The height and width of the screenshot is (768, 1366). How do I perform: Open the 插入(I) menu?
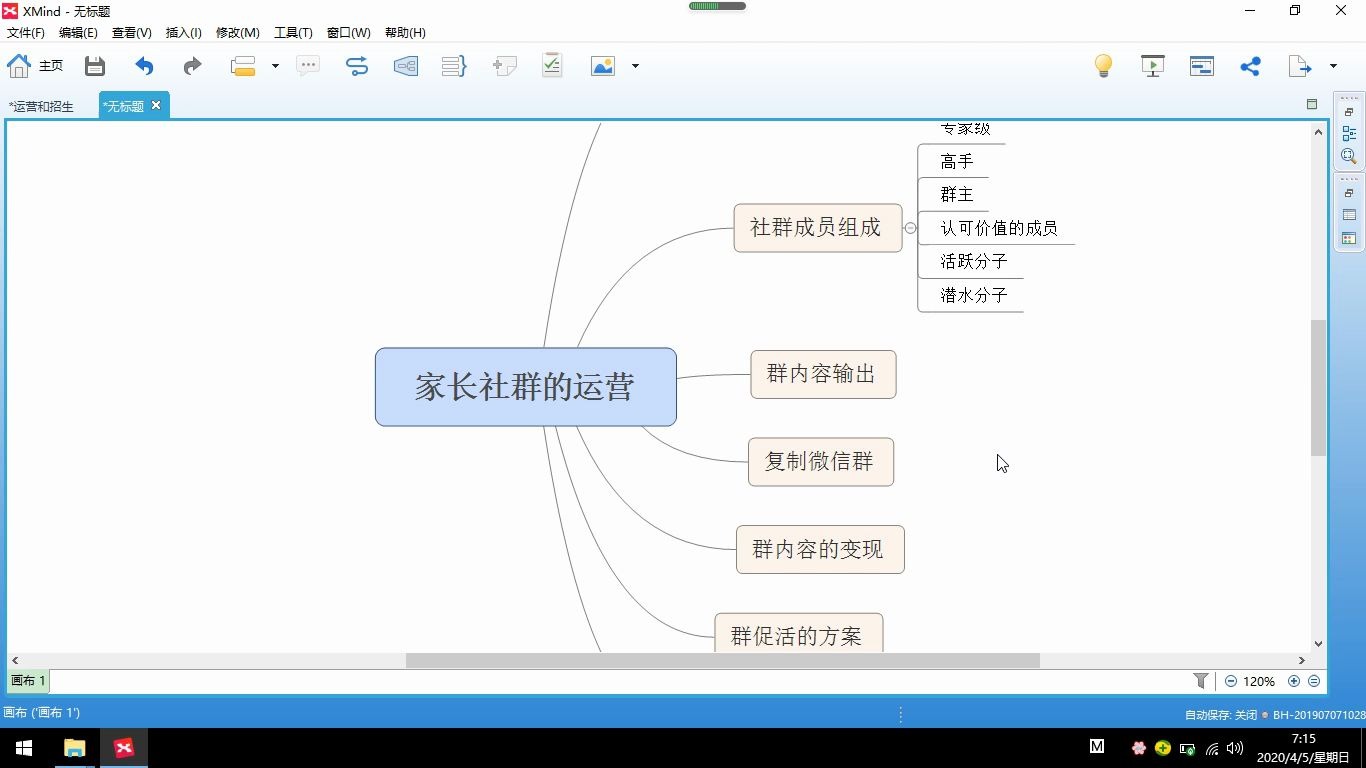point(183,33)
